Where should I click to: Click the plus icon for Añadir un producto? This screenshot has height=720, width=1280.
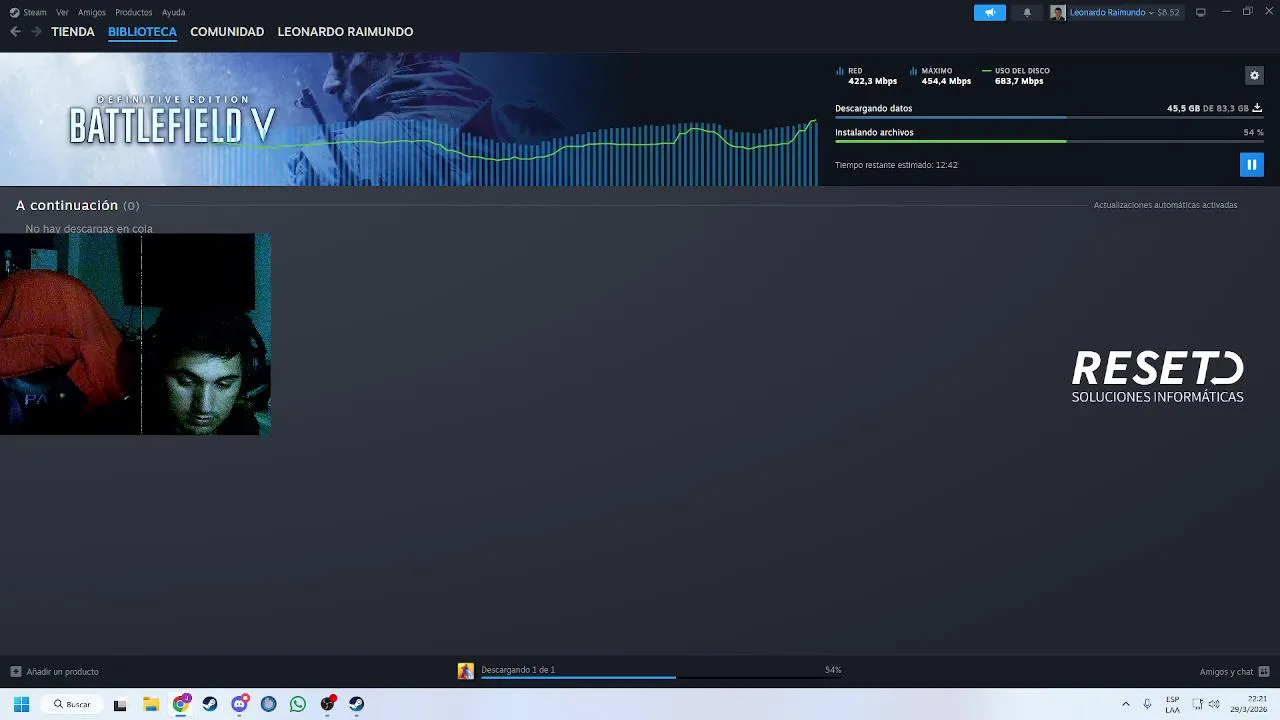click(x=15, y=672)
